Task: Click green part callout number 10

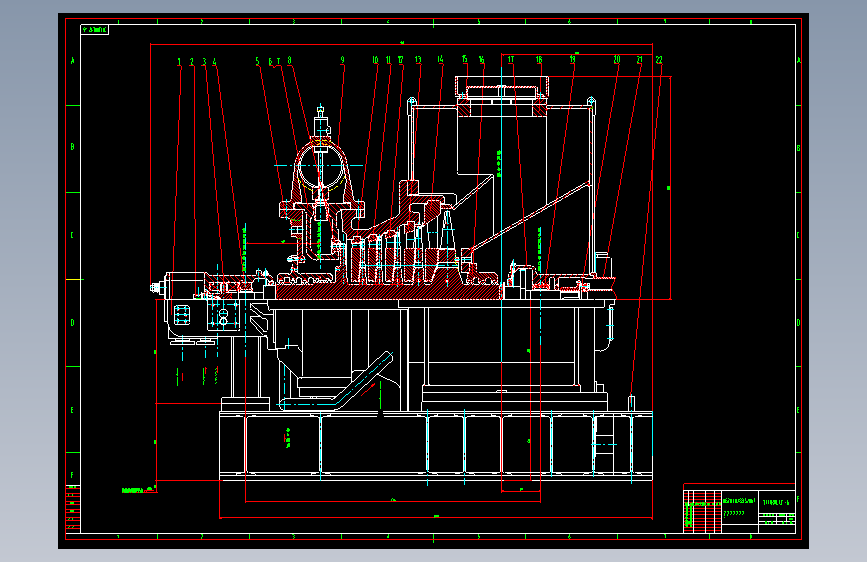Action: (375, 60)
